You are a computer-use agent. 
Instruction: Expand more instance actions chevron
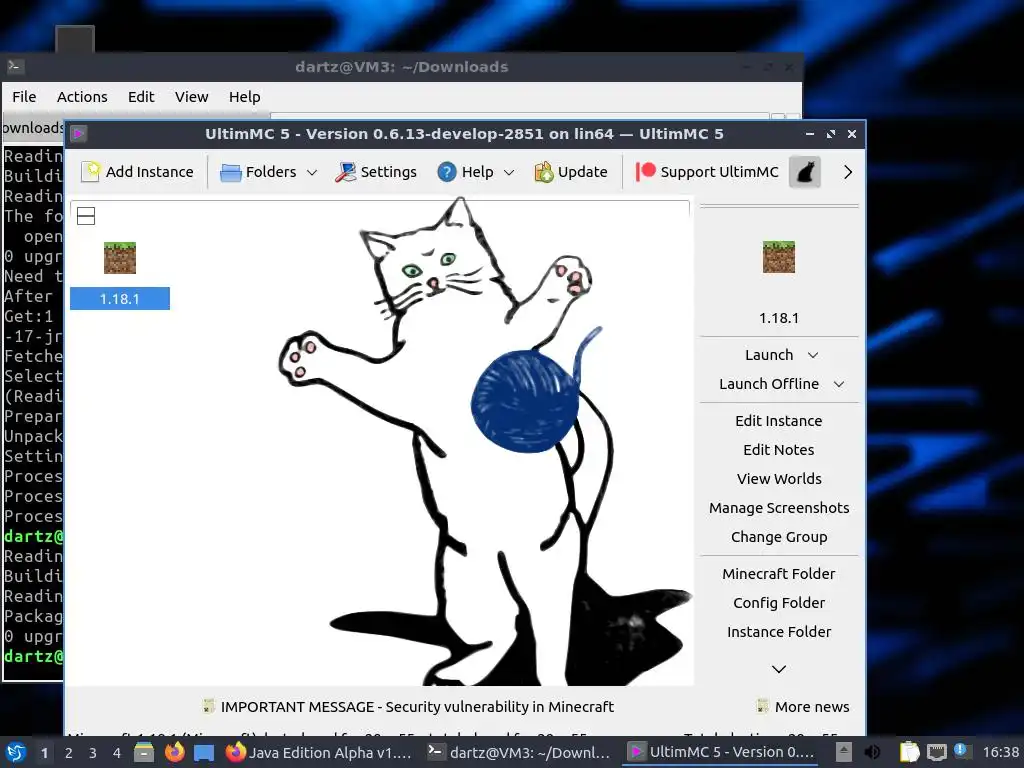point(778,669)
